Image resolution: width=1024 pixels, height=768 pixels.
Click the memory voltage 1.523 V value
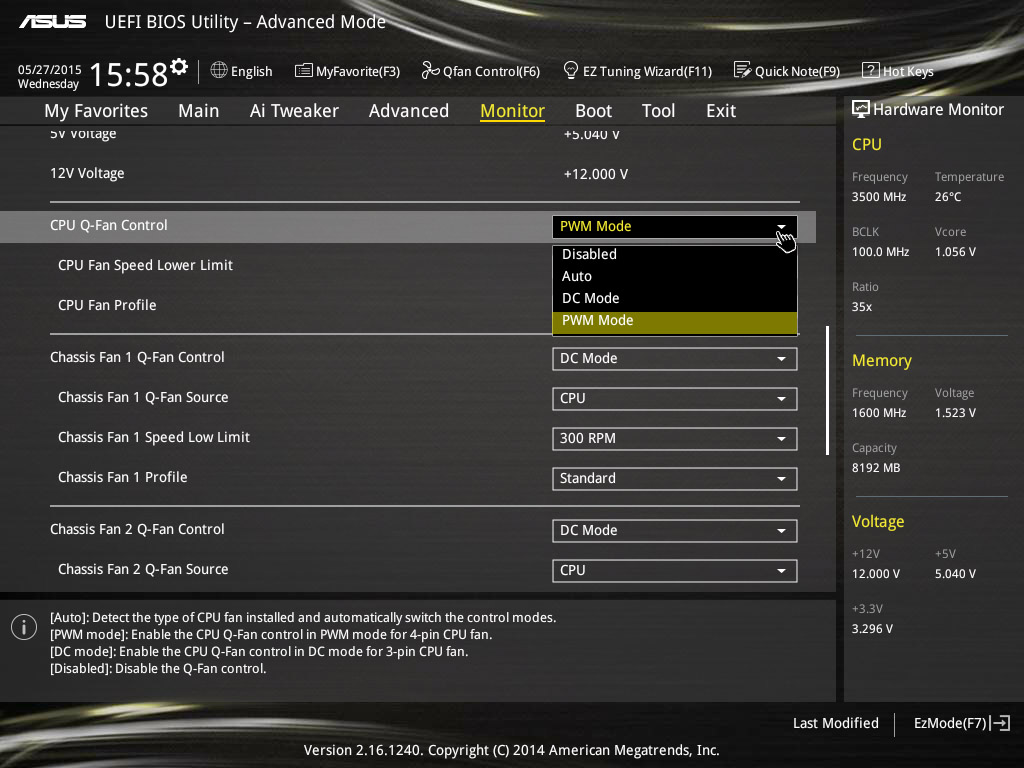pos(955,413)
